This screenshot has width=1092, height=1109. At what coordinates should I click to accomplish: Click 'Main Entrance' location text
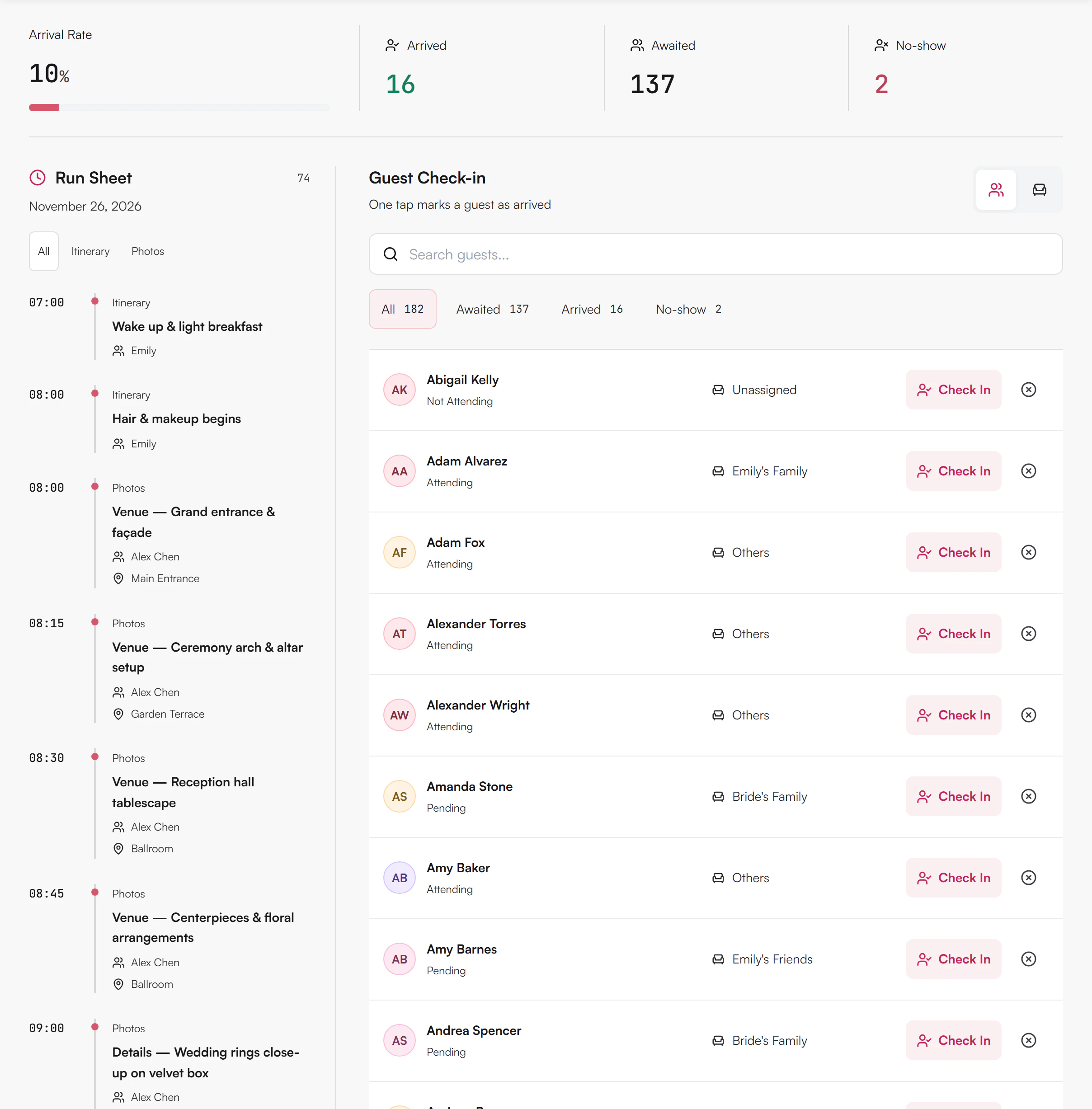point(165,579)
